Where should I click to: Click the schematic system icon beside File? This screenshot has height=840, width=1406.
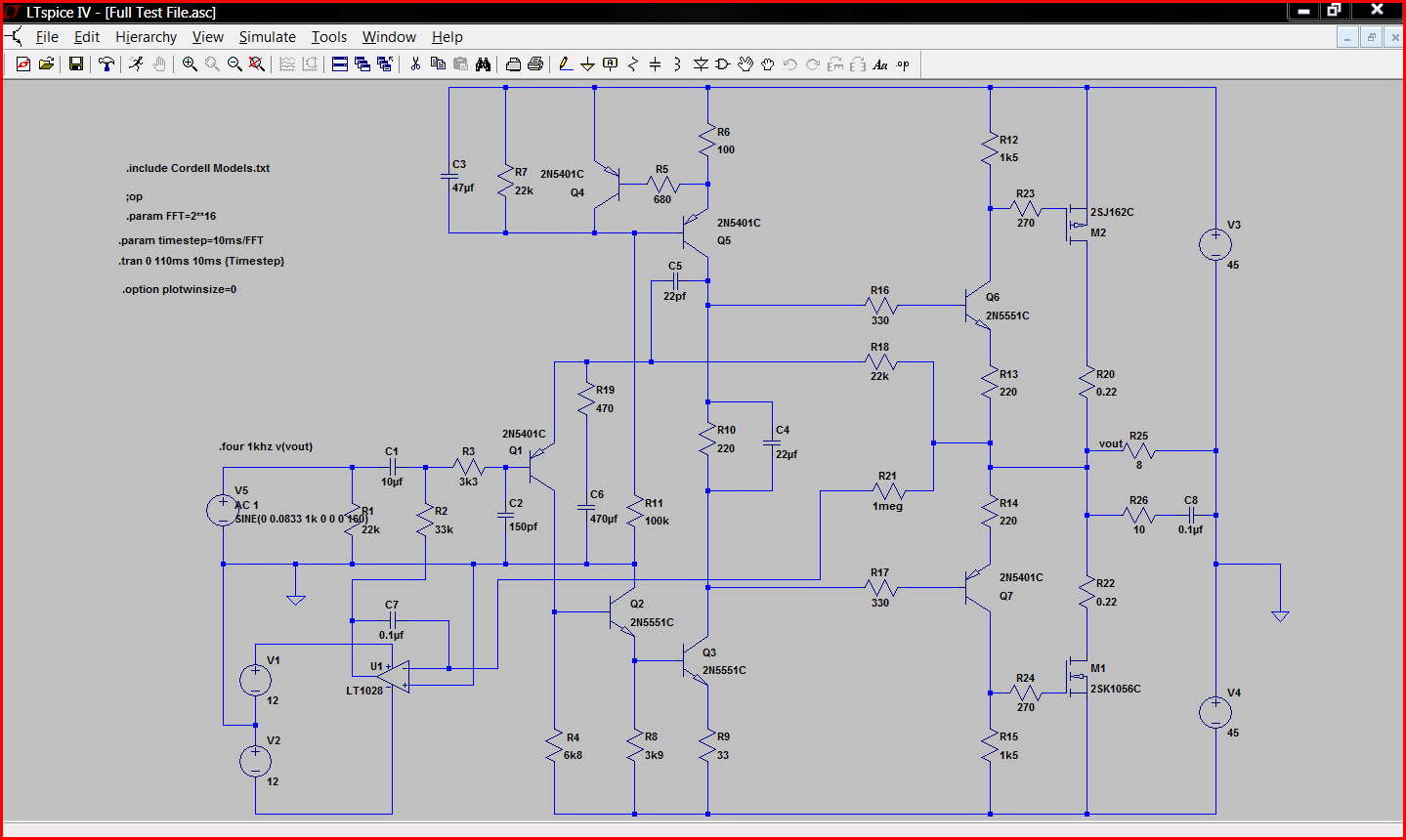pyautogui.click(x=14, y=37)
